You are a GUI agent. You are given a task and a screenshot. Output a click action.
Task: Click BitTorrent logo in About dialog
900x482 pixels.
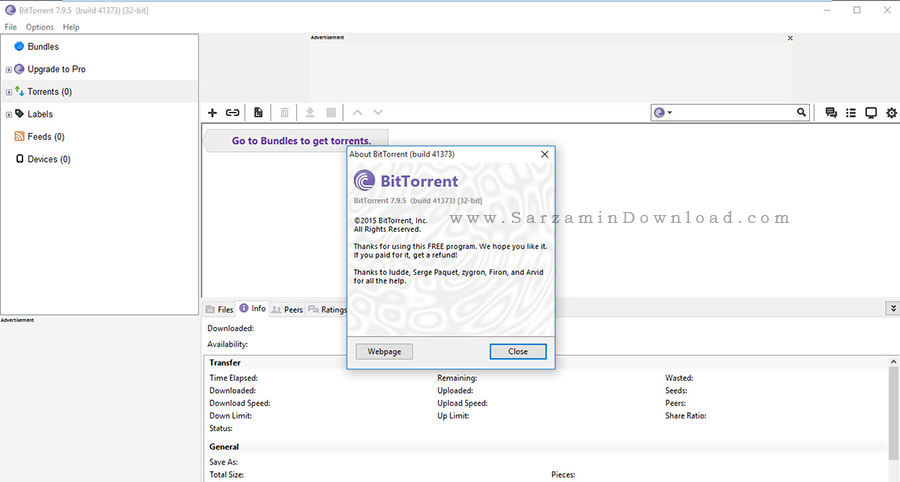tap(364, 180)
